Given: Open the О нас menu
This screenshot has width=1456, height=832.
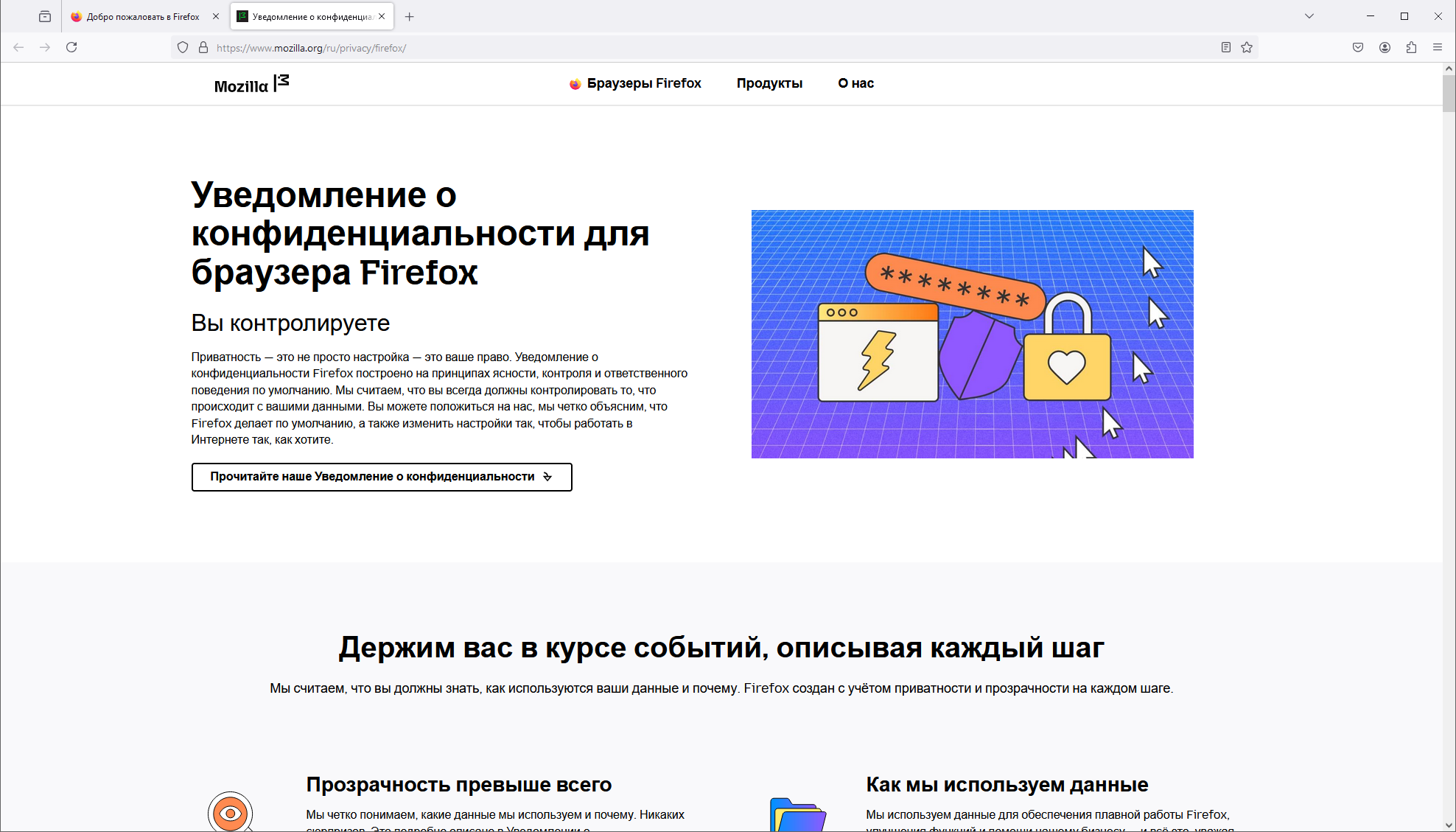Looking at the screenshot, I should 855,83.
